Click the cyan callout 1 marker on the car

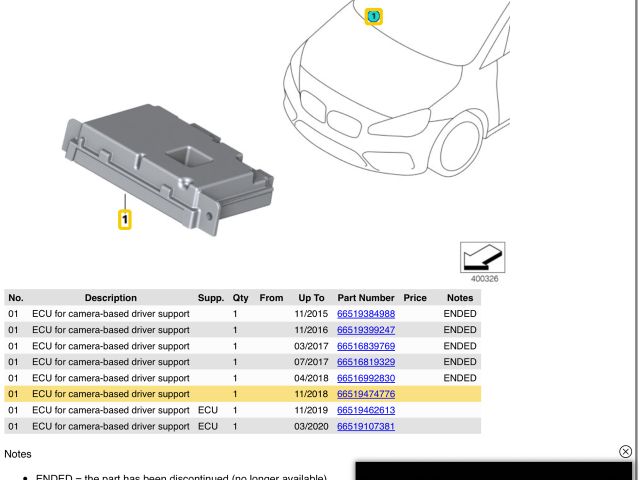pyautogui.click(x=373, y=16)
